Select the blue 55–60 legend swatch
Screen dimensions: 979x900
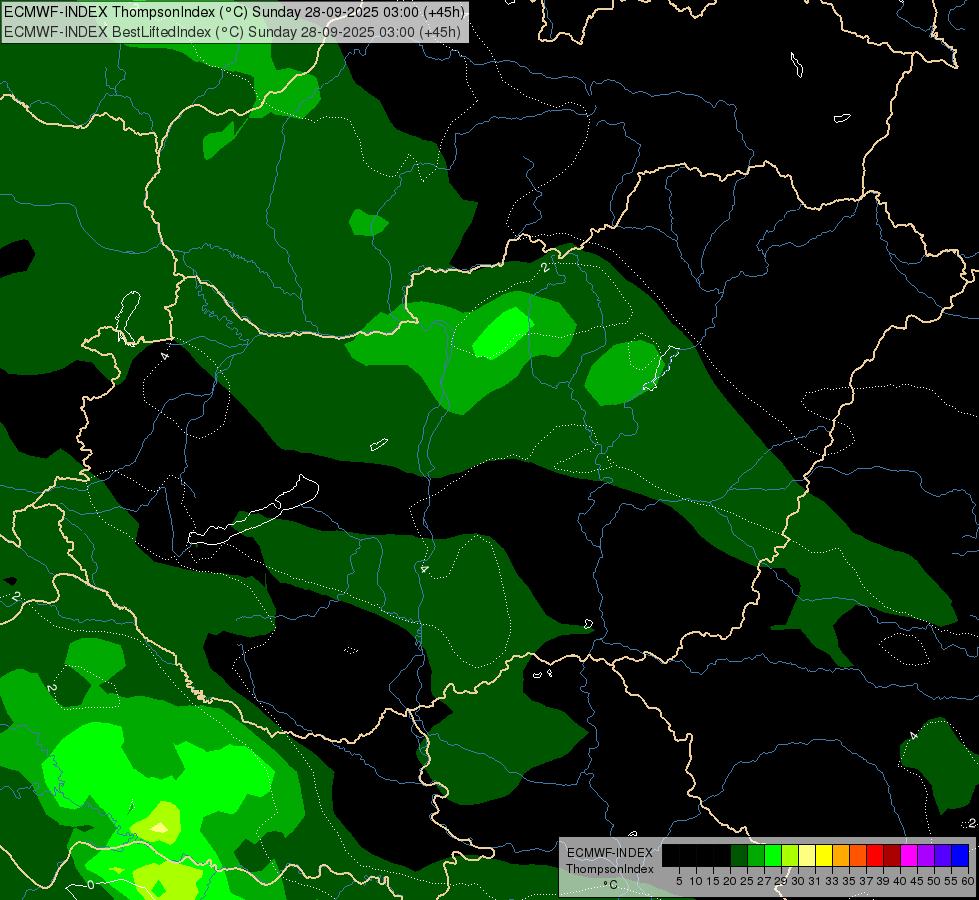click(960, 855)
